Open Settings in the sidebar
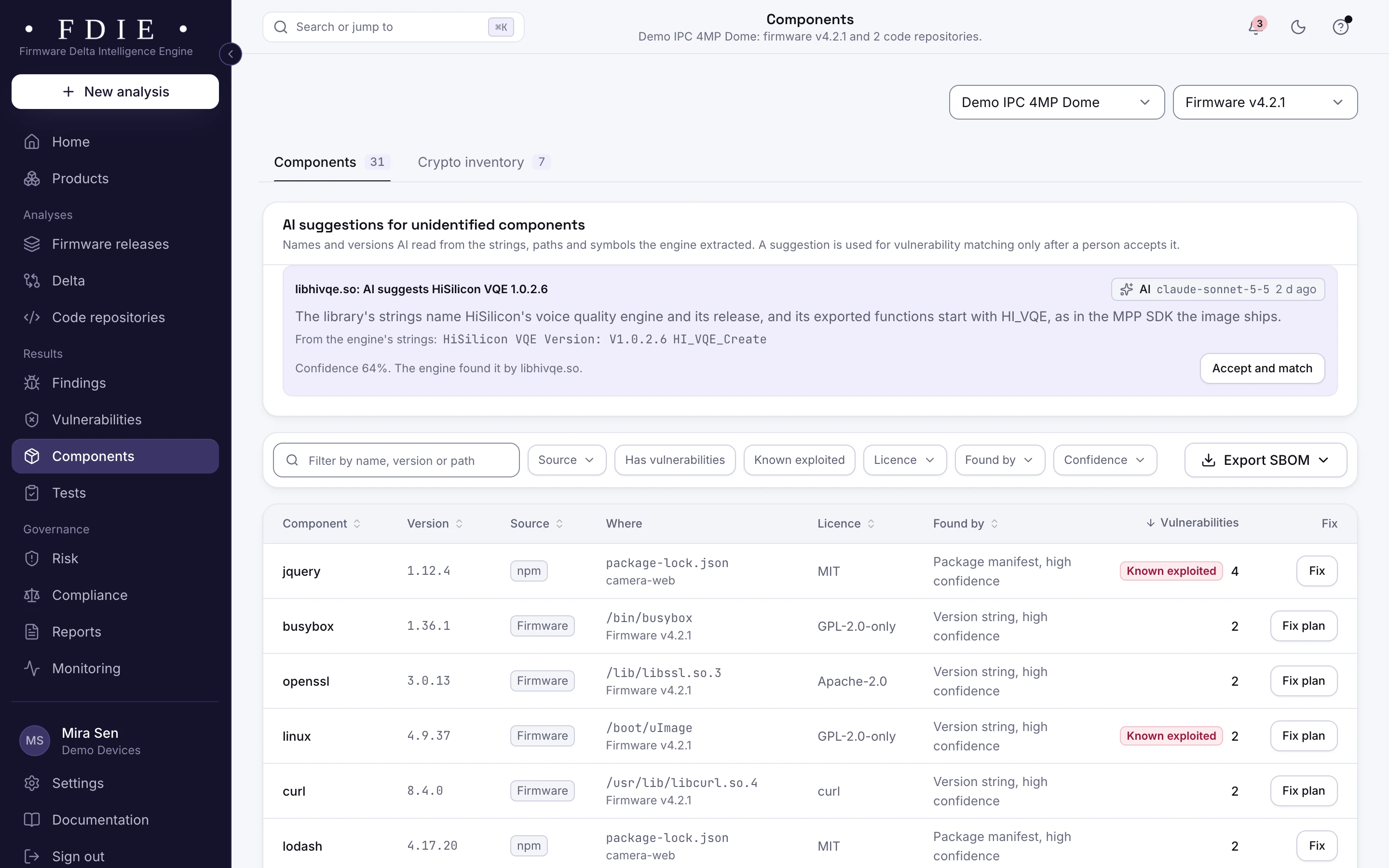This screenshot has height=868, width=1389. (x=115, y=784)
